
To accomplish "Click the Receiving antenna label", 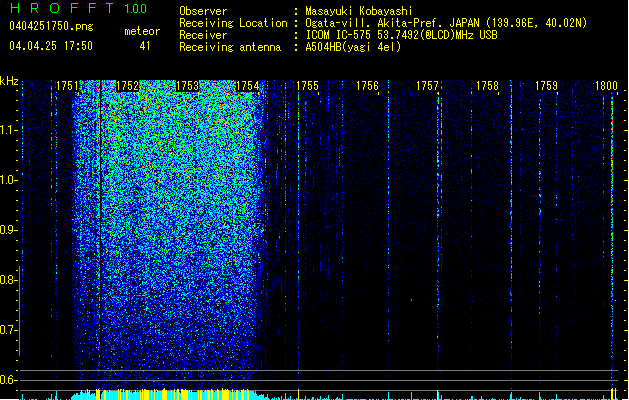I will pos(230,47).
